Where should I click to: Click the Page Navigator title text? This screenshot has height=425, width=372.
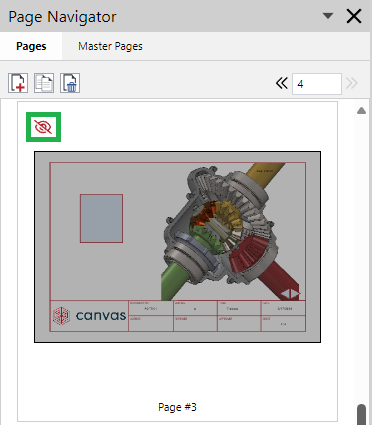(62, 17)
